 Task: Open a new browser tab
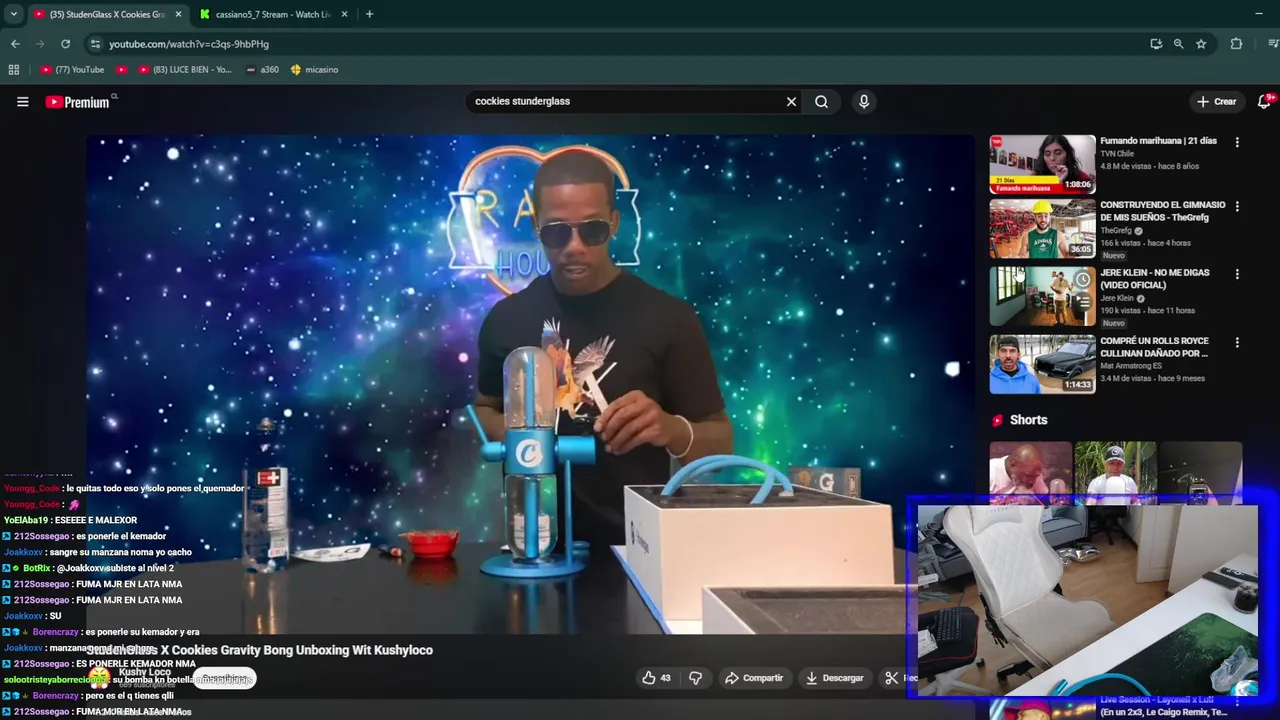pyautogui.click(x=369, y=14)
